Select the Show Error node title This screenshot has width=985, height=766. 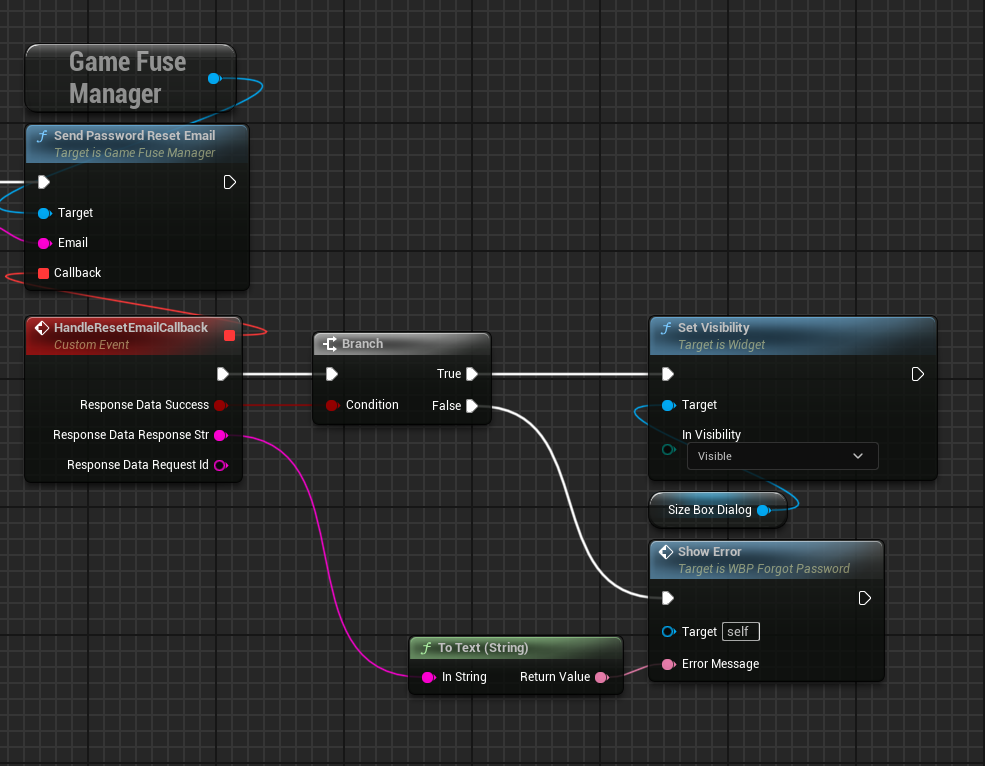coord(709,552)
